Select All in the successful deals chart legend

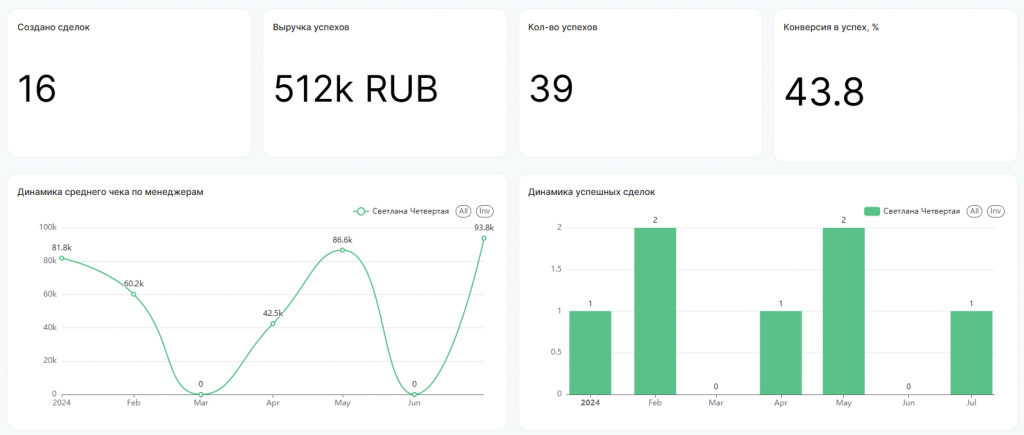[974, 211]
